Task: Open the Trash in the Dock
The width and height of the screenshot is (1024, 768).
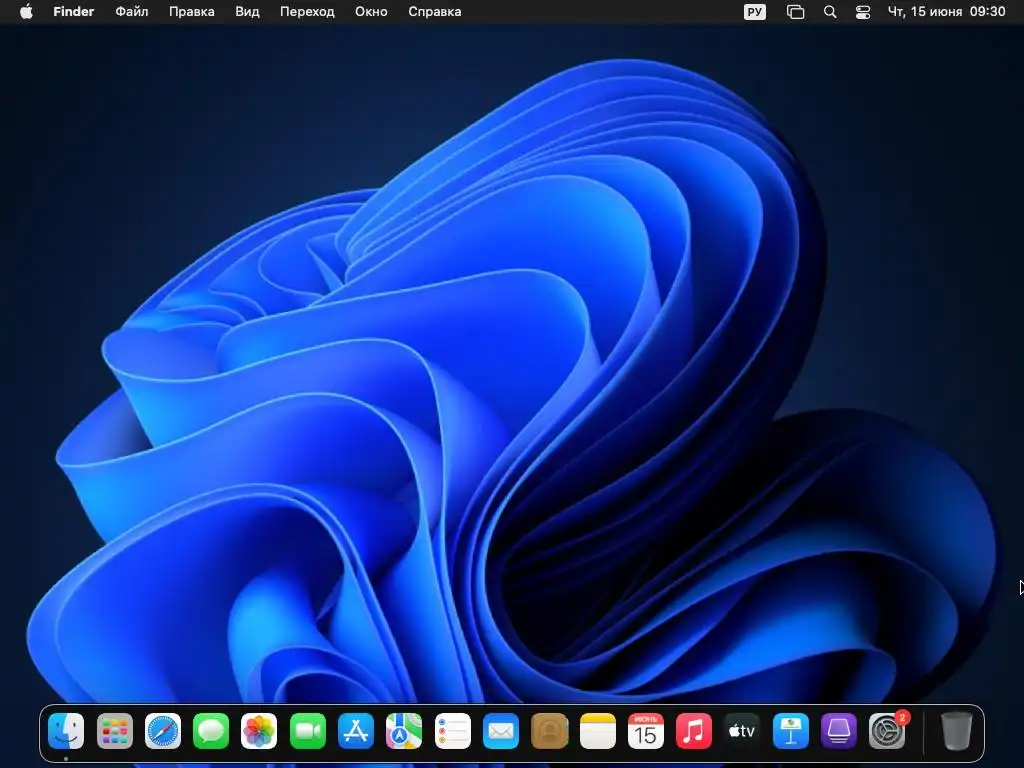Action: 957,731
